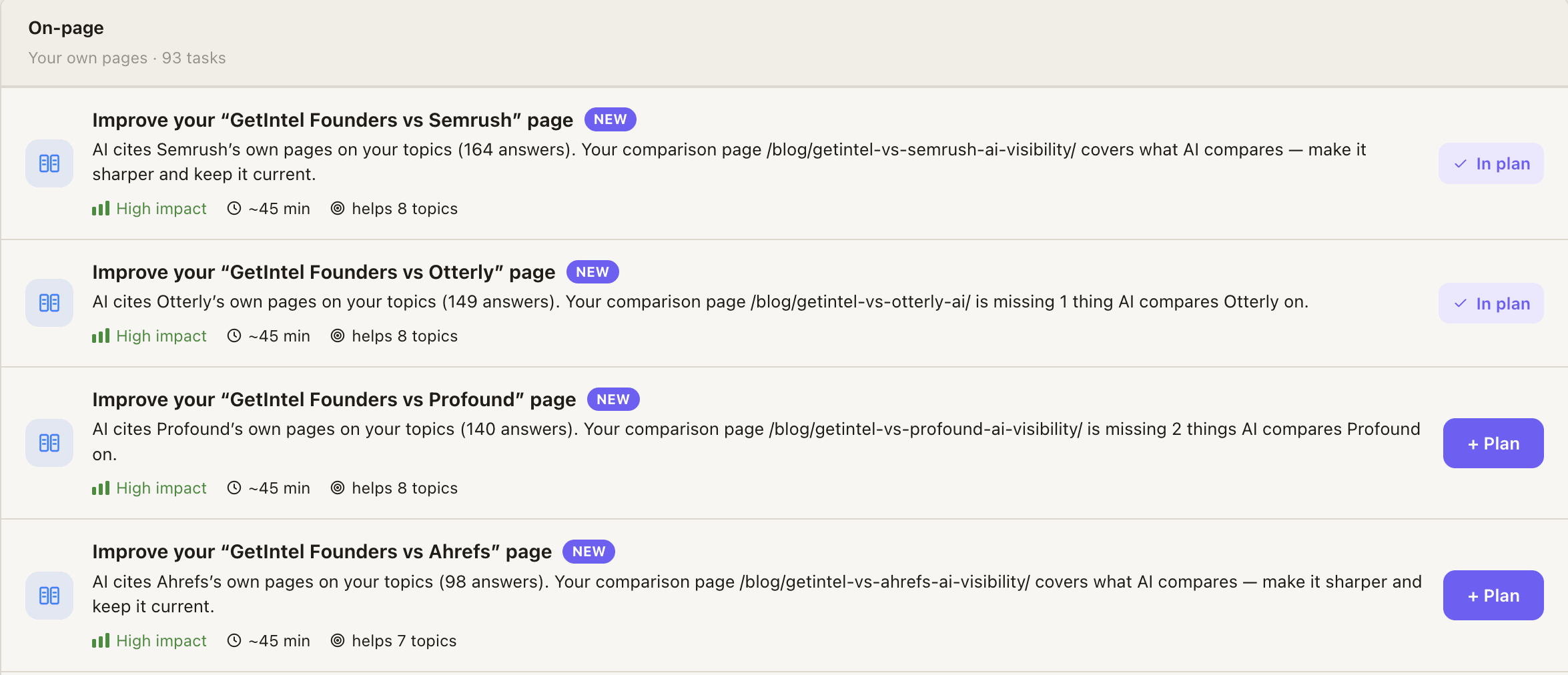The height and width of the screenshot is (675, 1568).
Task: Click the Ahrefs description mentioning 98 answers
Action: tap(757, 594)
